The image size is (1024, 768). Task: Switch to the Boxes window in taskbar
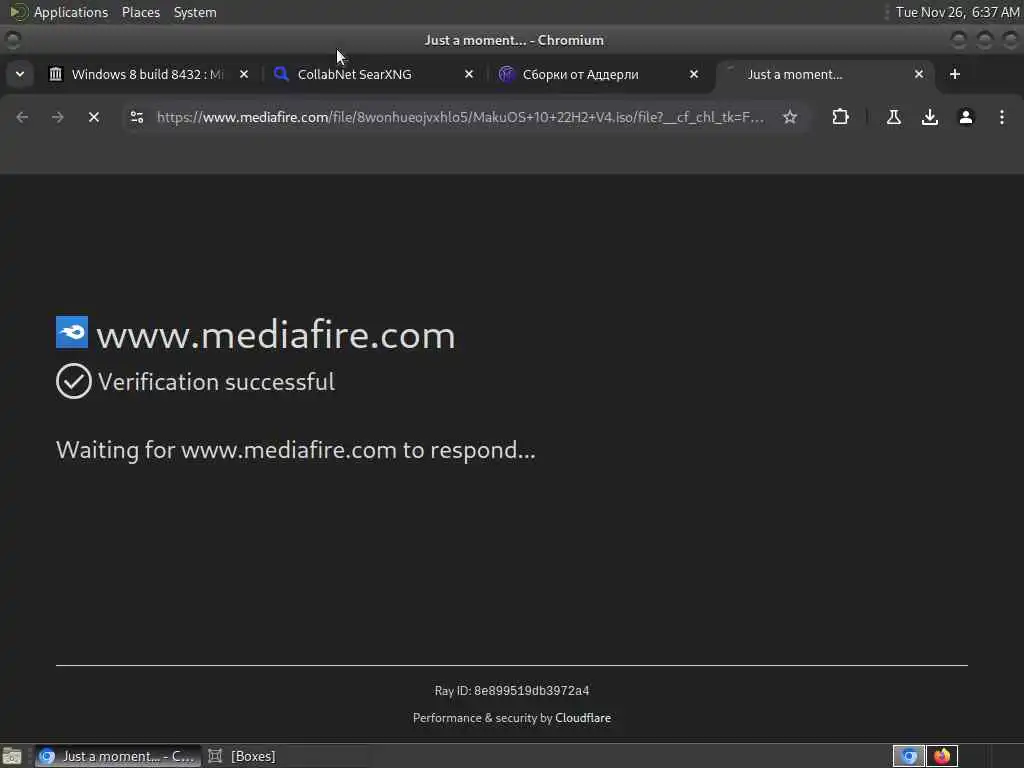coord(242,756)
